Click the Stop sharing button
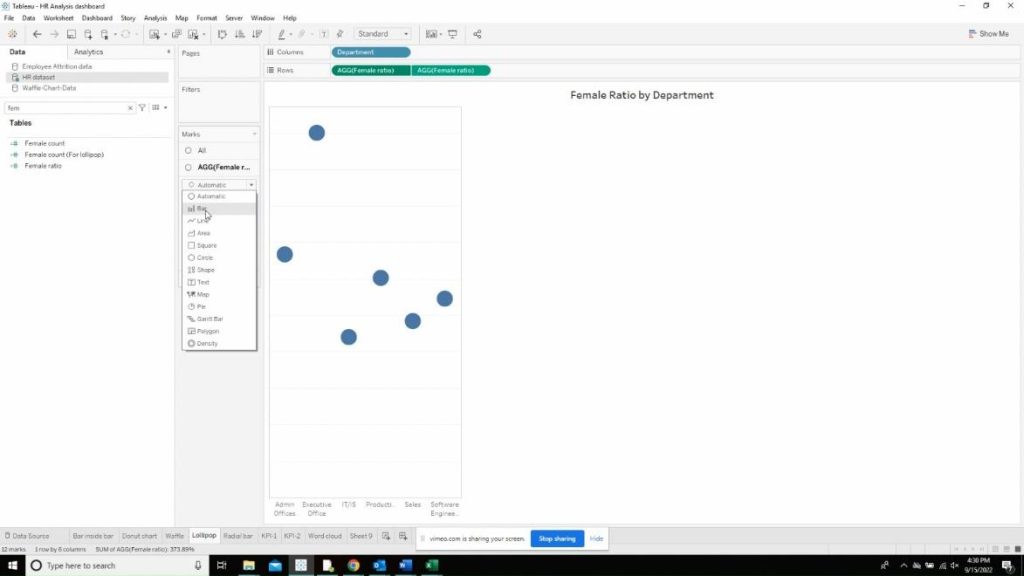This screenshot has height=576, width=1024. pos(557,538)
